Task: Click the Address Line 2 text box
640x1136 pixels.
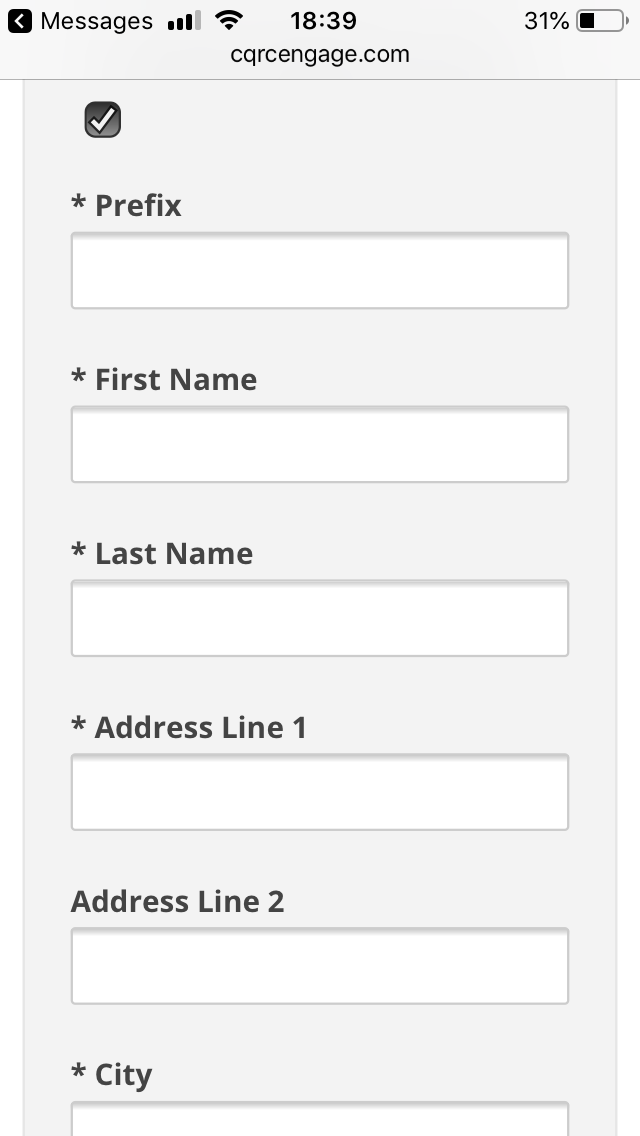Action: pyautogui.click(x=320, y=966)
